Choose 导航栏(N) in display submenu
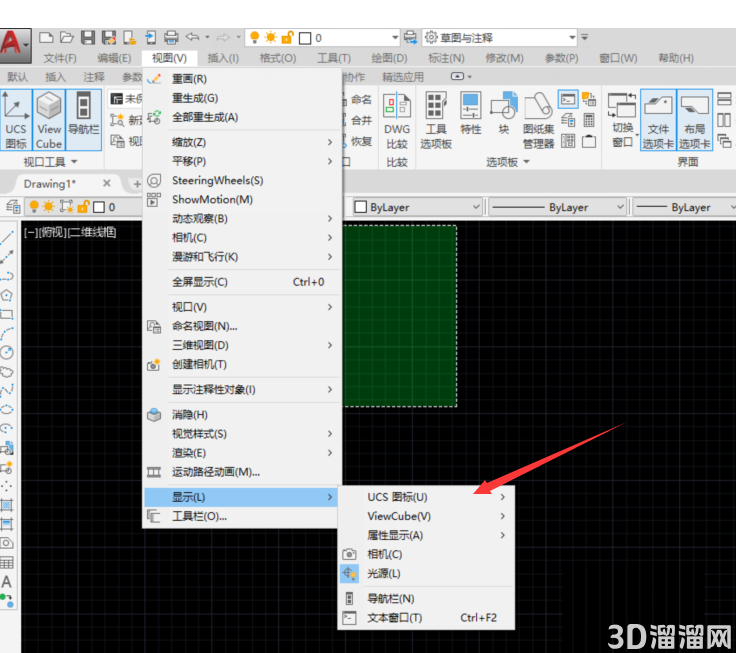 [426, 598]
